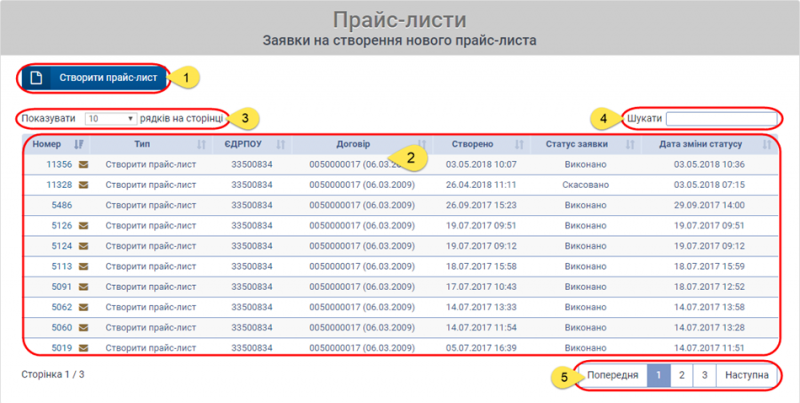The height and width of the screenshot is (403, 800).
Task: Open request number 5060 link
Action: (62, 328)
